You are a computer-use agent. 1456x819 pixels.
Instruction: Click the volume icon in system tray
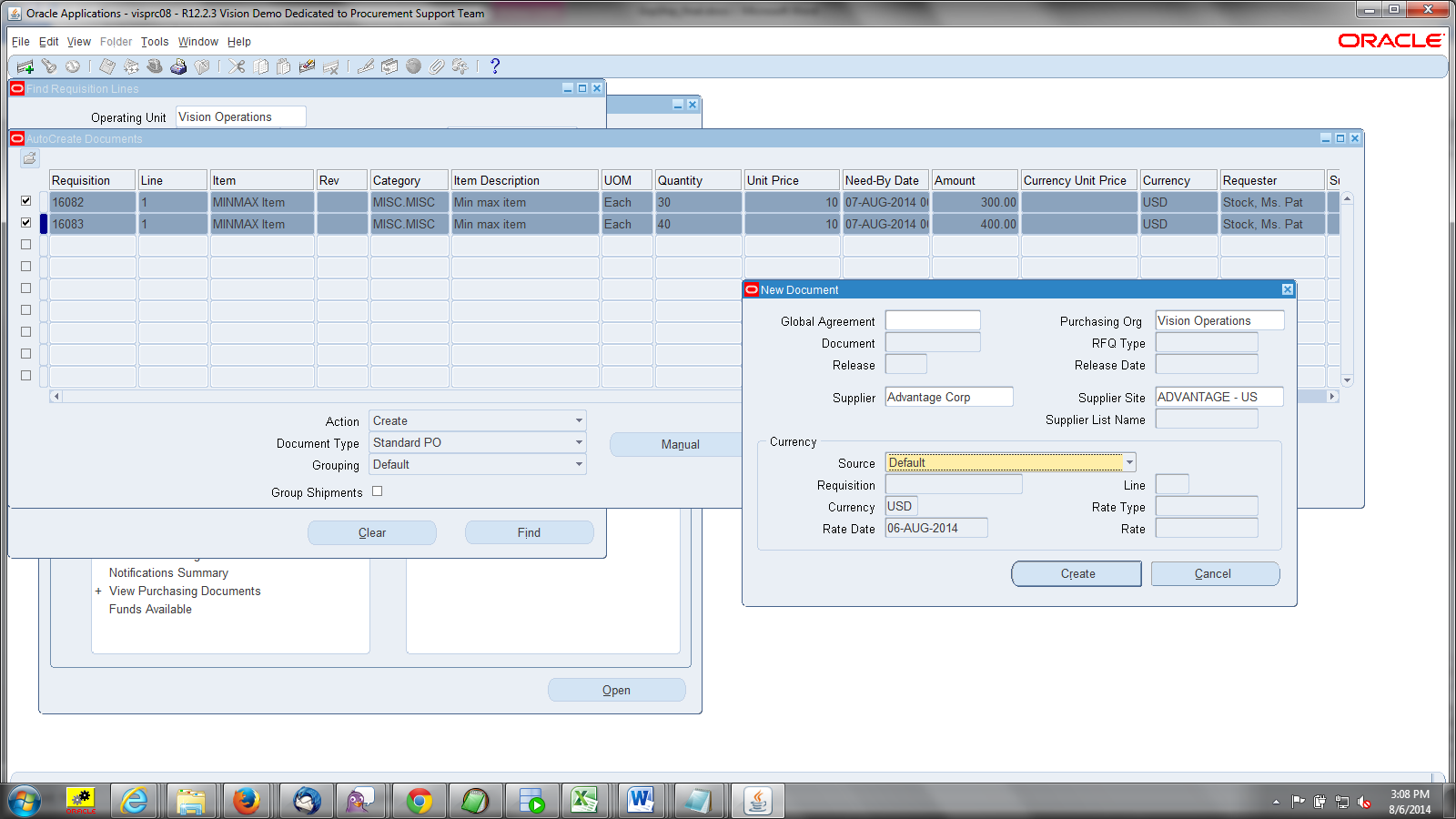[x=1364, y=802]
